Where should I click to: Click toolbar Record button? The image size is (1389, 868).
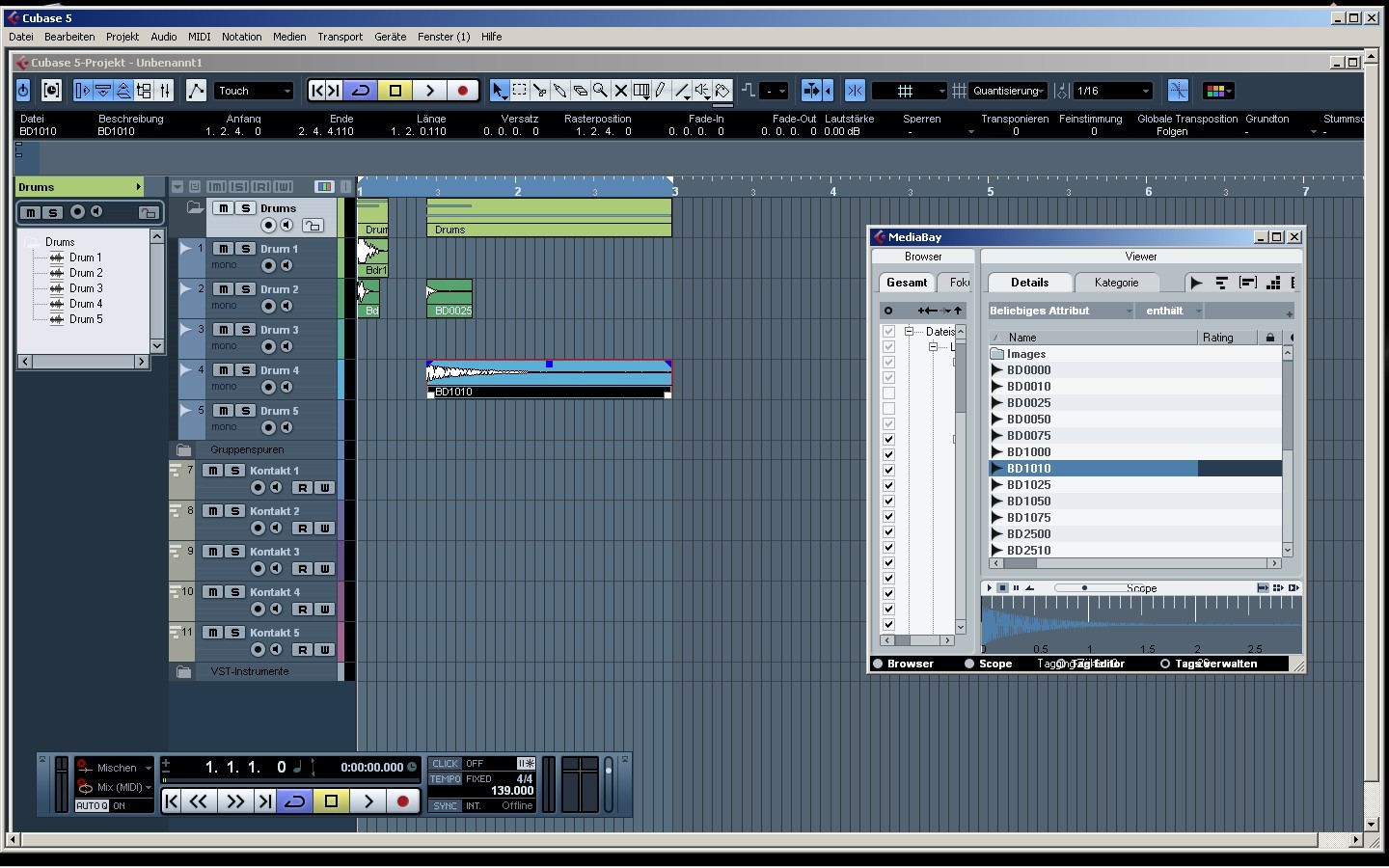tap(463, 91)
